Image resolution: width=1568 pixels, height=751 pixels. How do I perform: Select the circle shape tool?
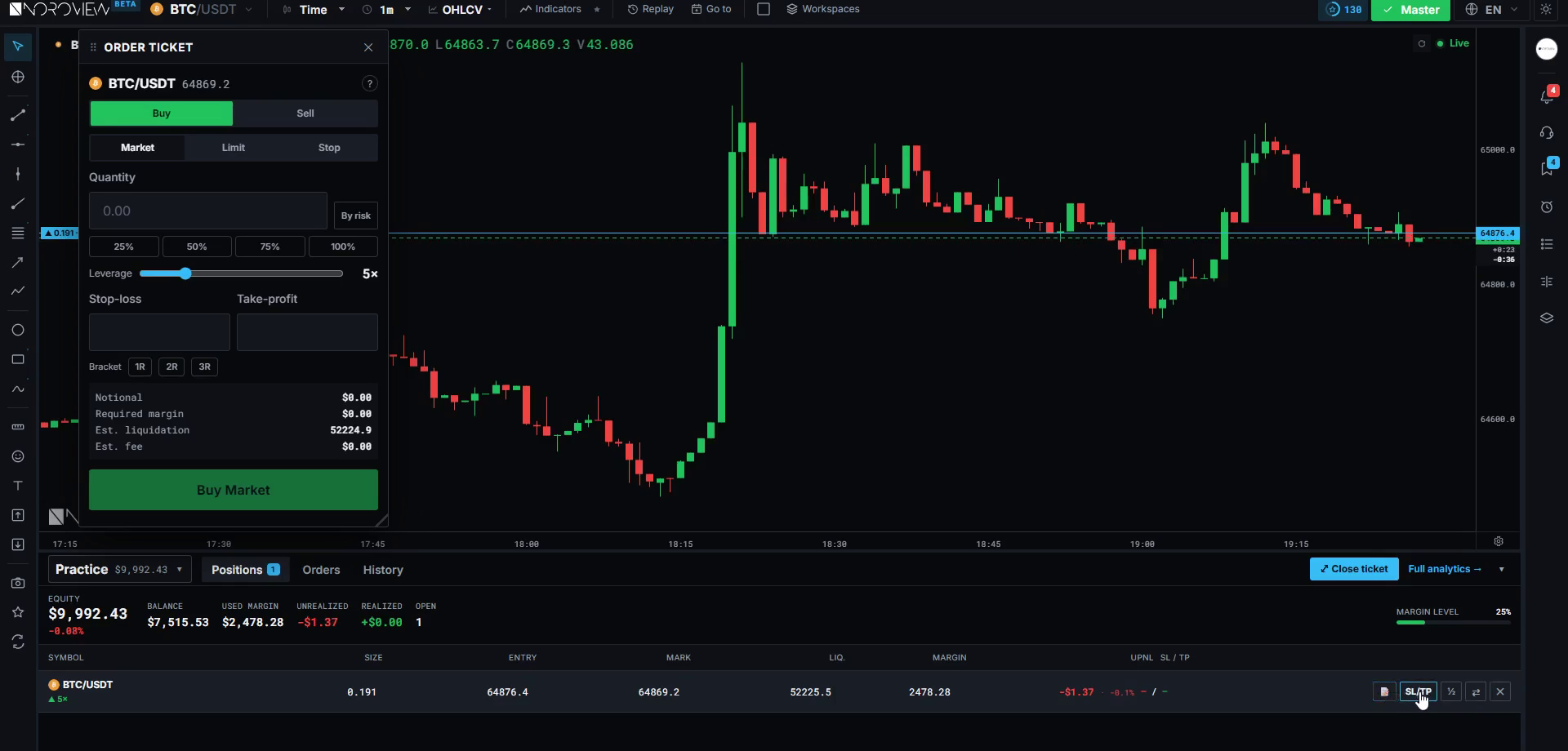click(x=18, y=330)
